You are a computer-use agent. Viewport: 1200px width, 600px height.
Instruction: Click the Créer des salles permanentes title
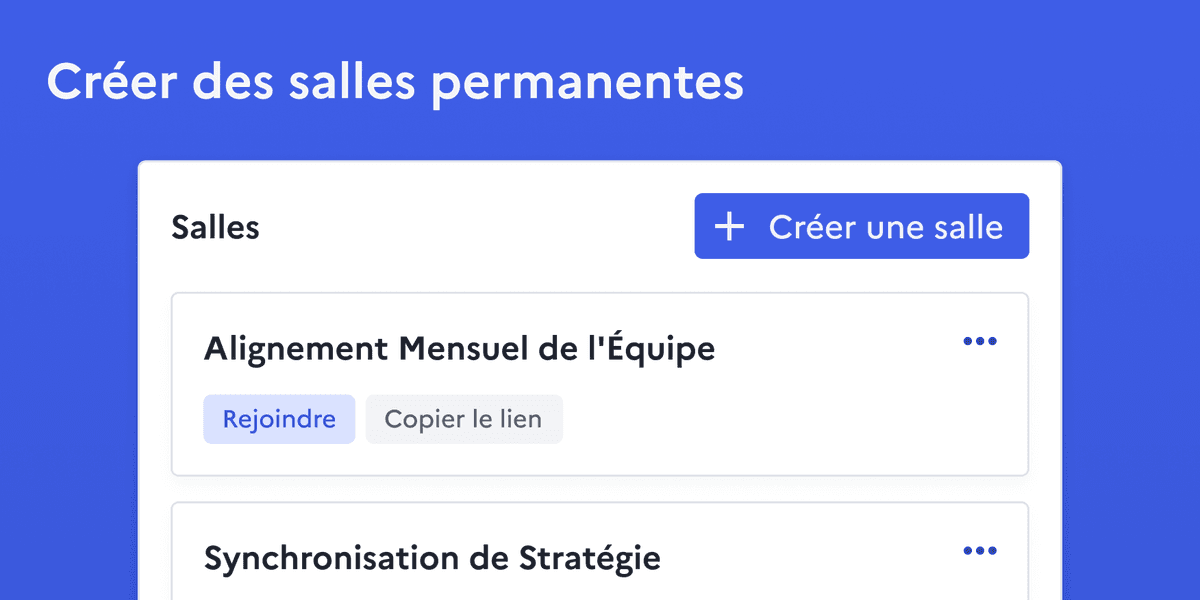[x=395, y=82]
